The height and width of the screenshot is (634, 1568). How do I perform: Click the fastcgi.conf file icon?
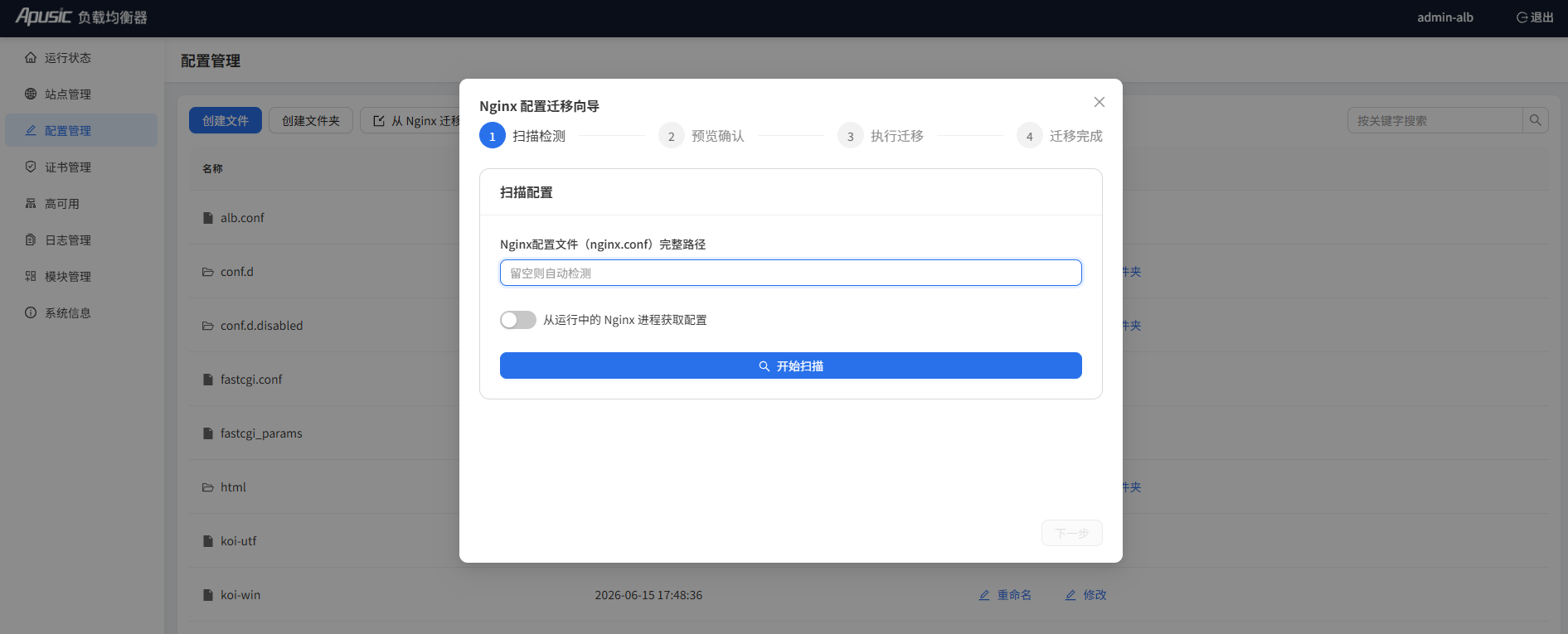[x=208, y=380]
